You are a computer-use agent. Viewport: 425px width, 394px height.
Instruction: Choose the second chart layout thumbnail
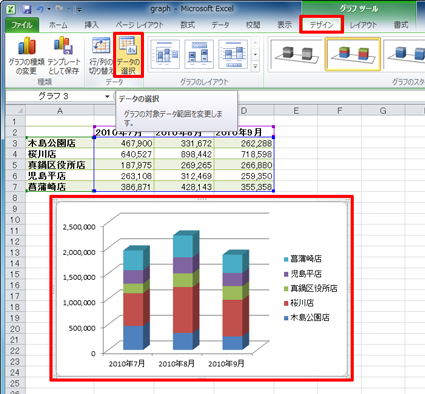click(199, 54)
